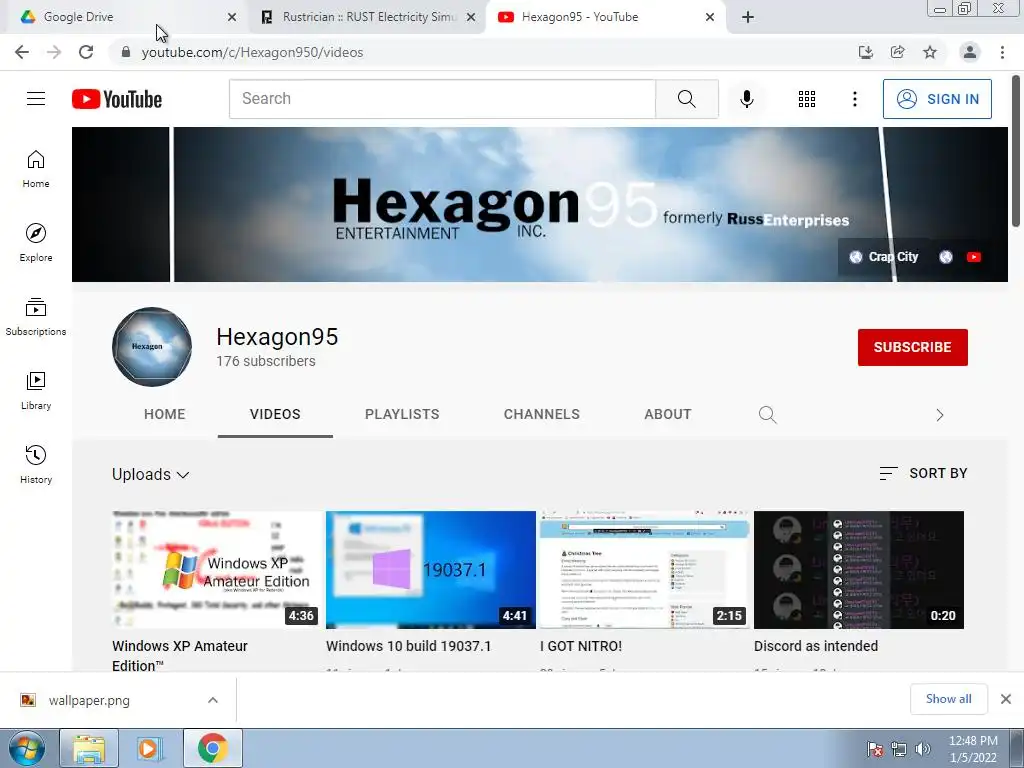Open Action Center flag in tray

(874, 749)
